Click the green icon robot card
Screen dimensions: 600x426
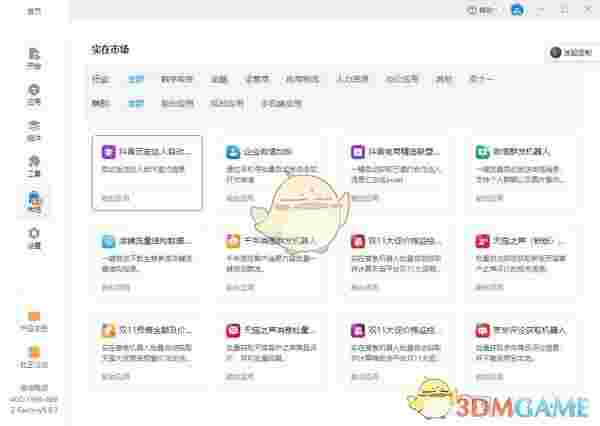(483, 152)
